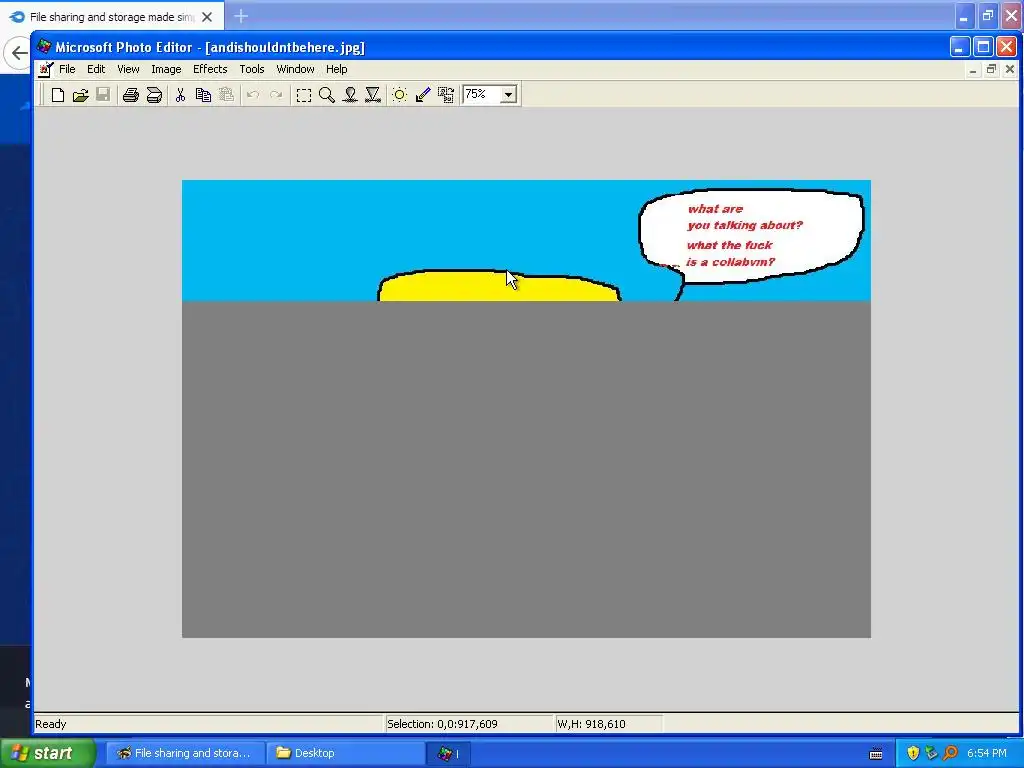Click the network connection tray icon
The image size is (1024, 768).
tap(931, 753)
